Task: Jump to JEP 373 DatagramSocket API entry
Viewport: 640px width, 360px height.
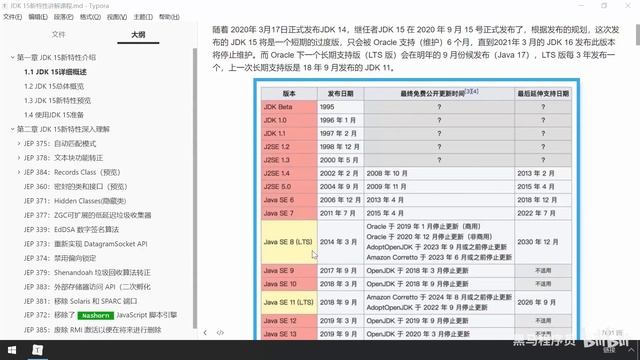Action: (x=85, y=244)
